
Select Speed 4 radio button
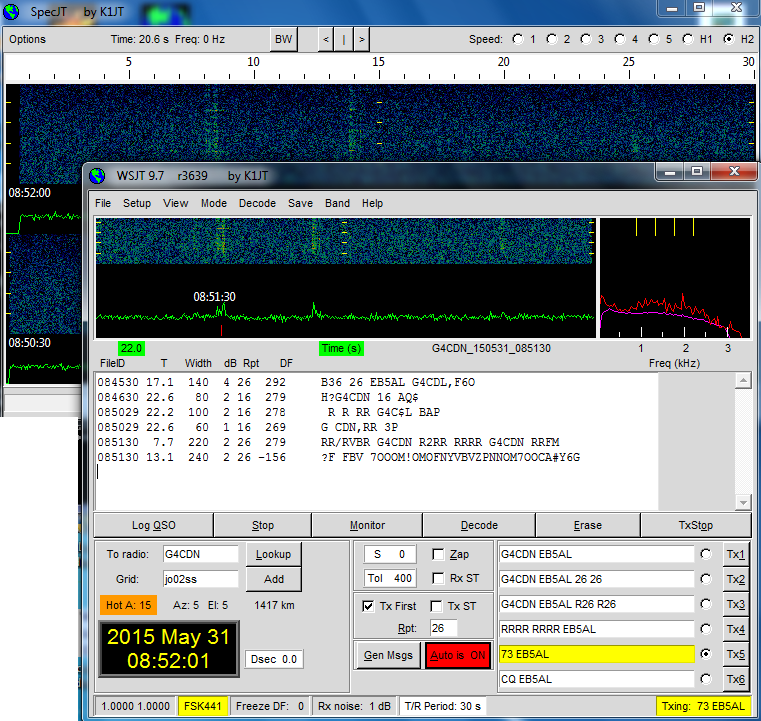[x=620, y=39]
